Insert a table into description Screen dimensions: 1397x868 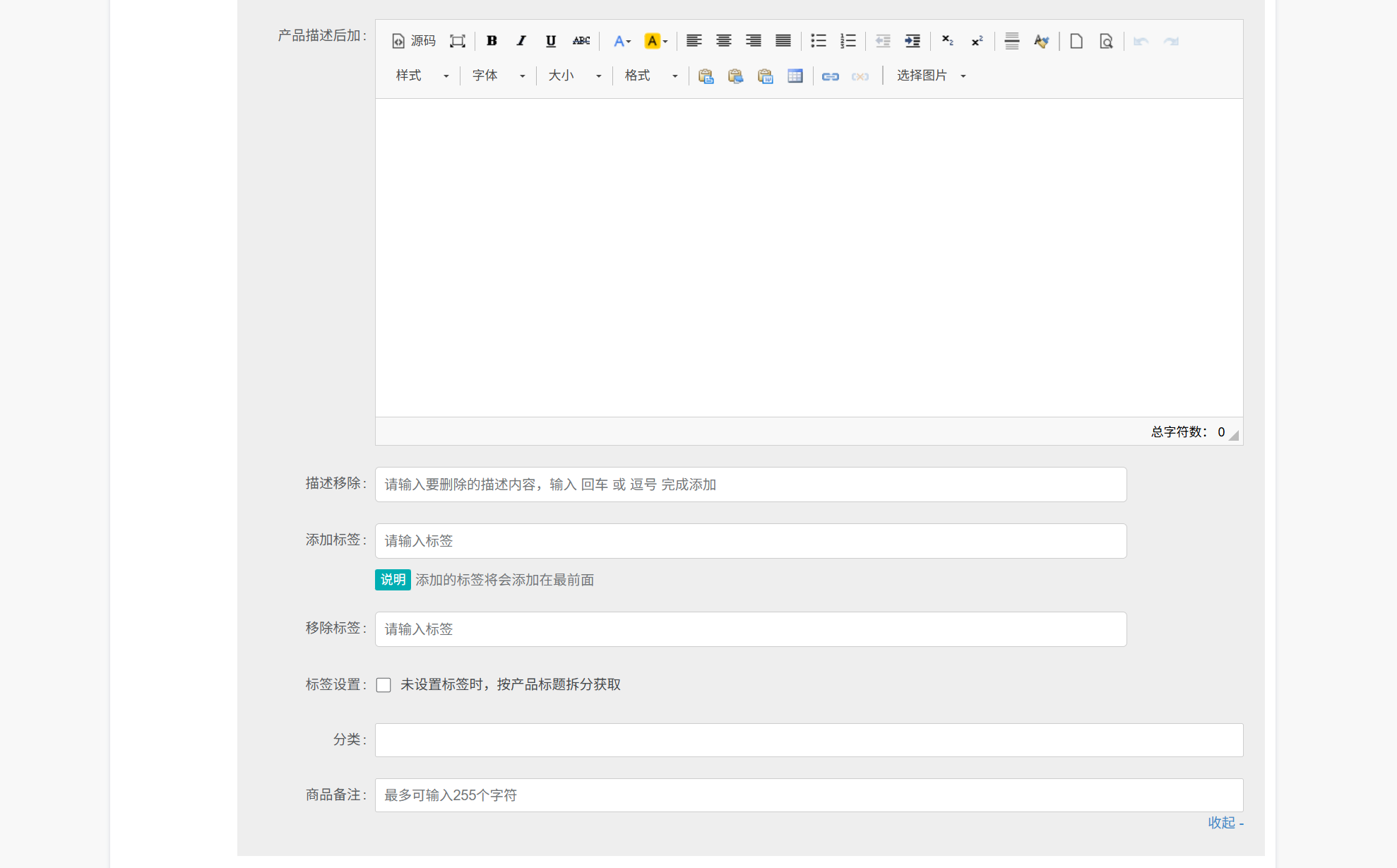pyautogui.click(x=795, y=76)
